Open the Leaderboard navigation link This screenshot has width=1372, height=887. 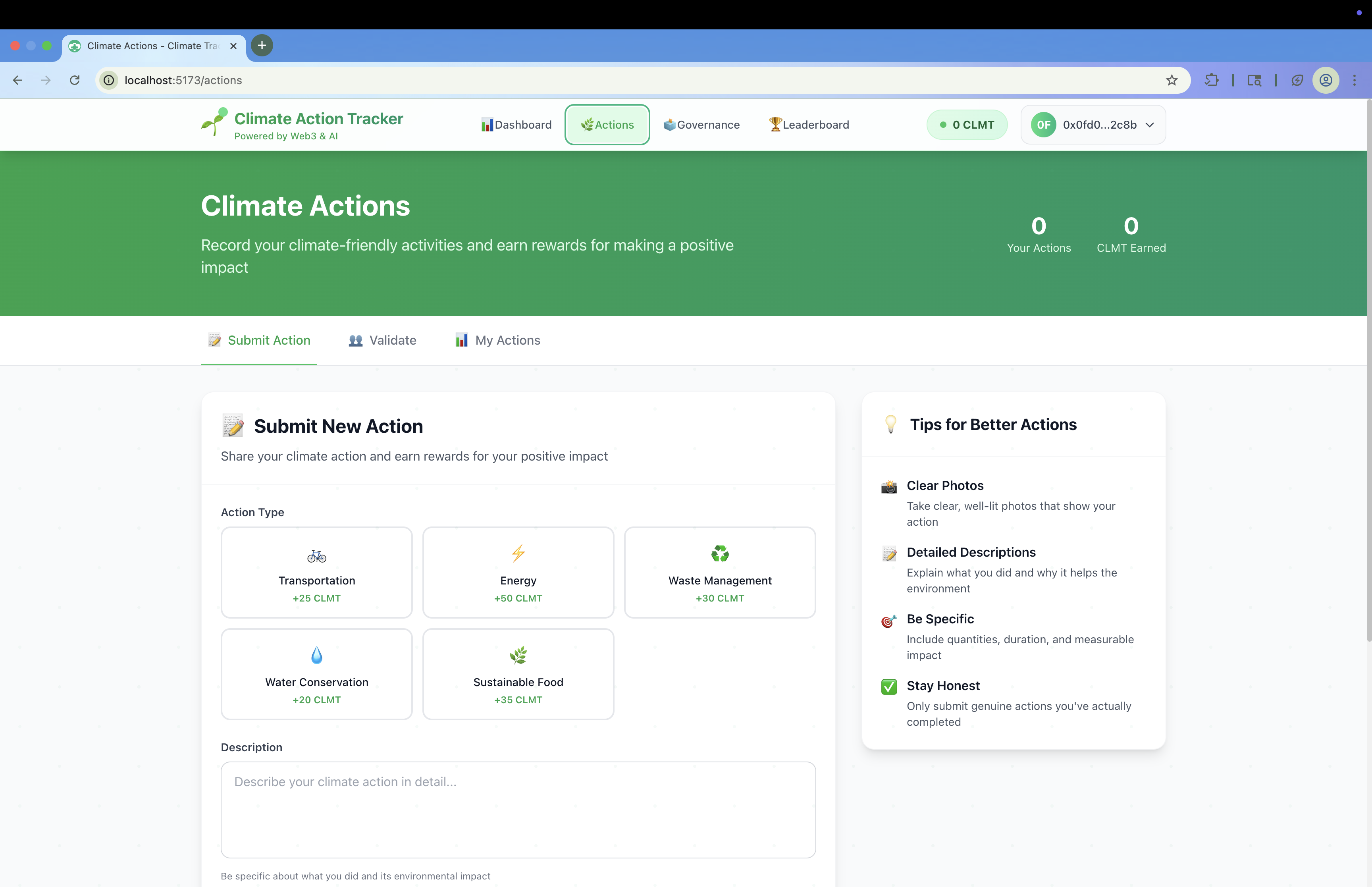pos(808,124)
